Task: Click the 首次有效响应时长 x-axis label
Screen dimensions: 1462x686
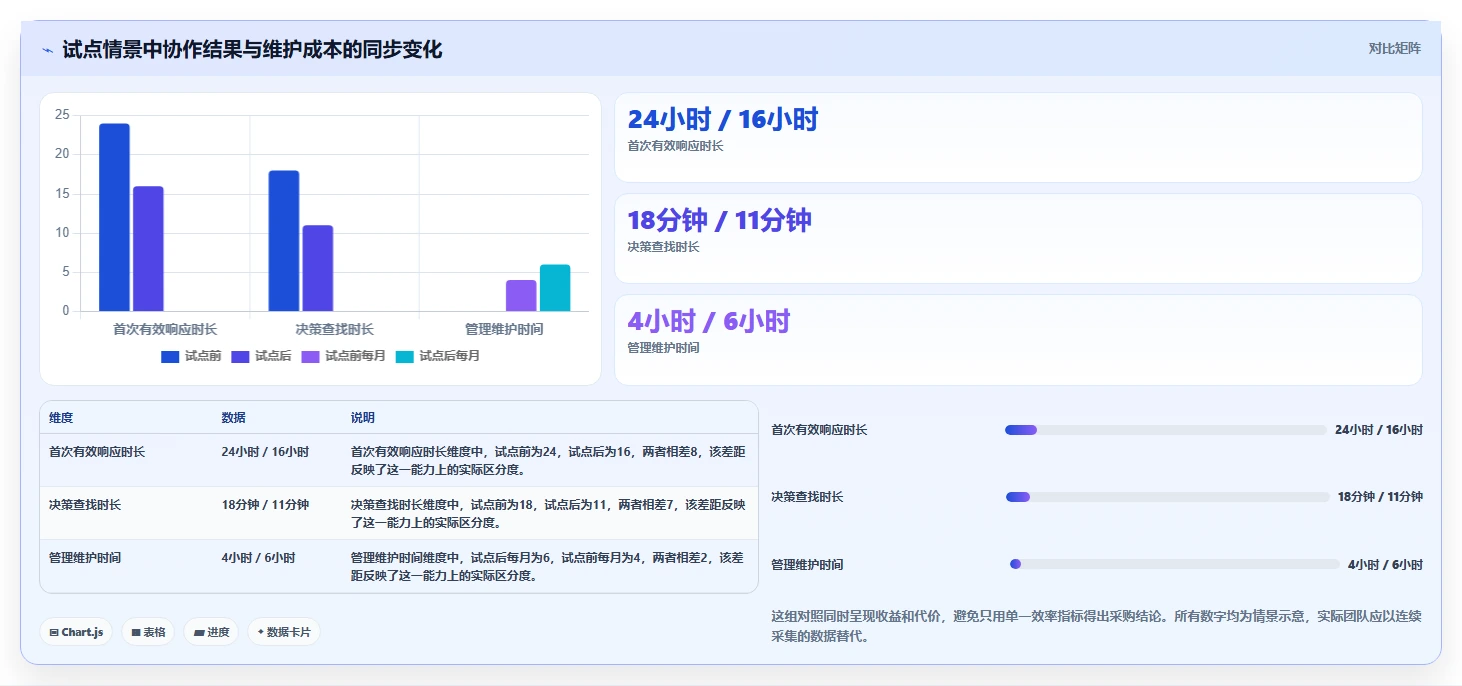Action: click(165, 329)
